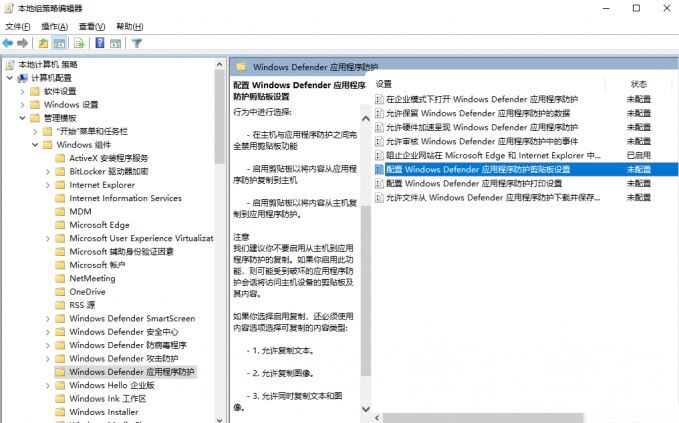
Task: Click tree panel scroll down arrow
Action: (x=219, y=419)
